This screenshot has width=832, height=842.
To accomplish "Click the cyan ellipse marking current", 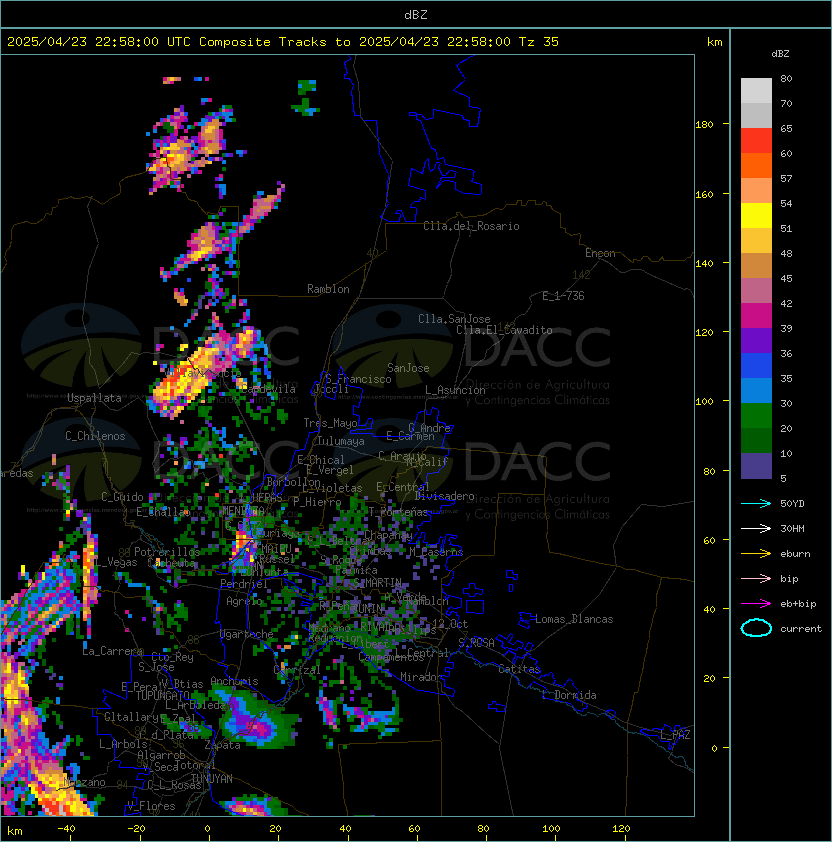I will tap(756, 628).
